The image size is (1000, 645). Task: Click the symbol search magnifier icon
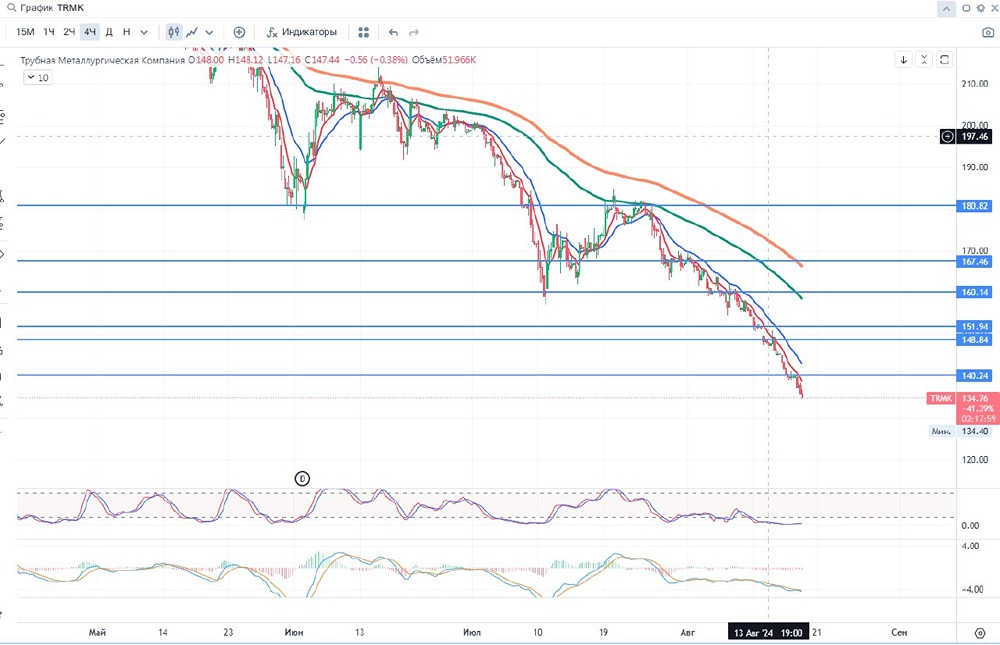(x=11, y=8)
